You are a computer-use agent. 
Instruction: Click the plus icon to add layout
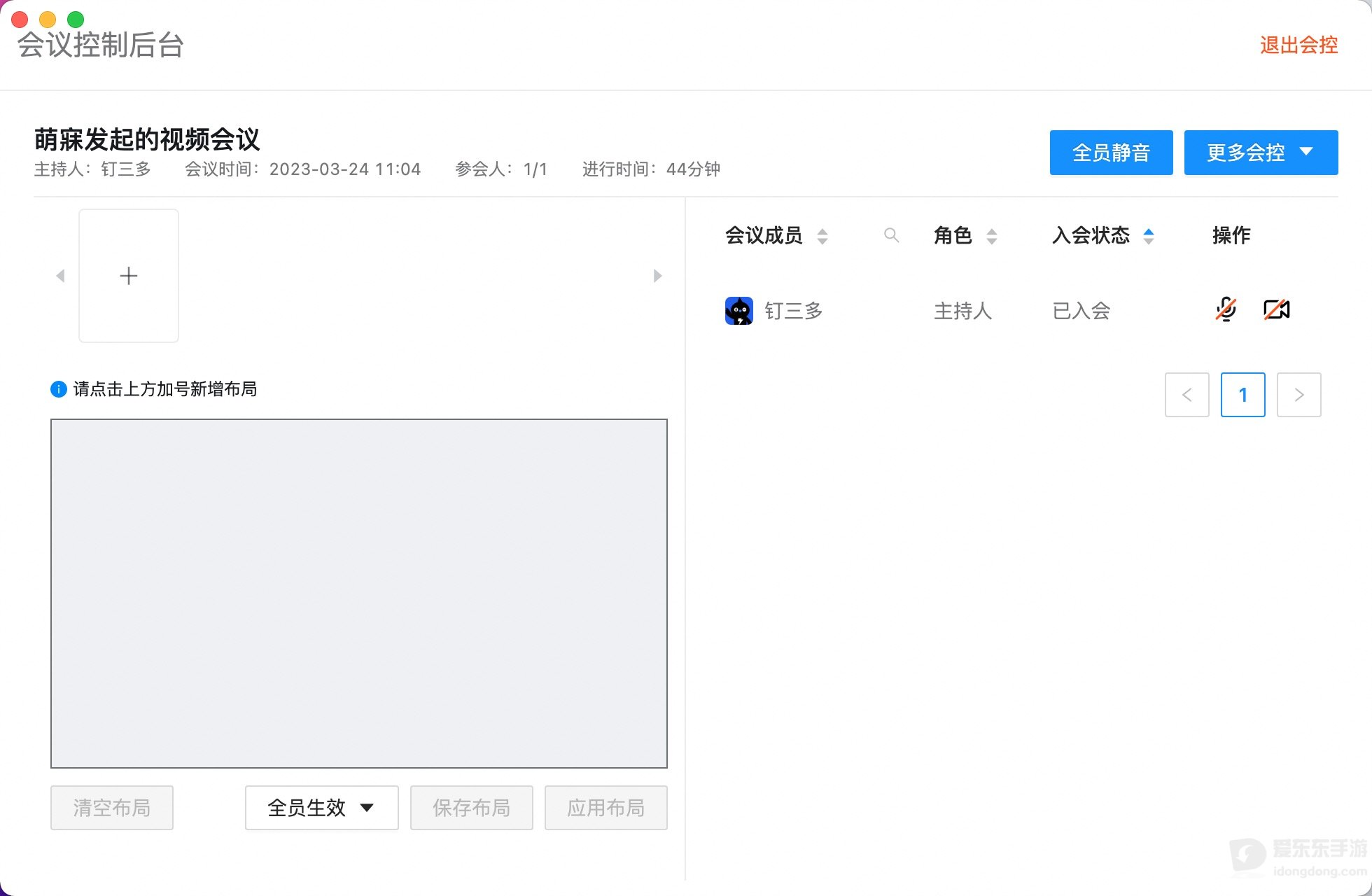[x=129, y=276]
